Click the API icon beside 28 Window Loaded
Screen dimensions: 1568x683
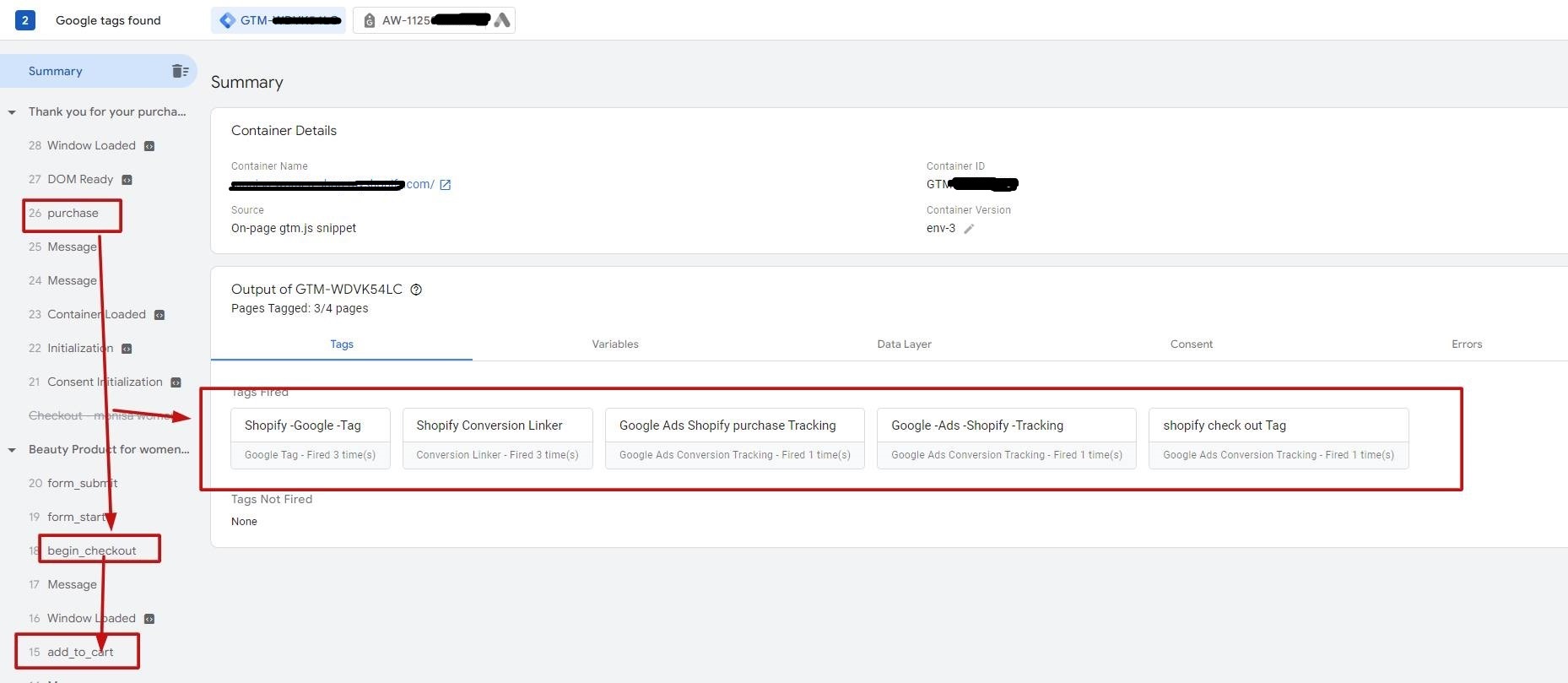[149, 146]
